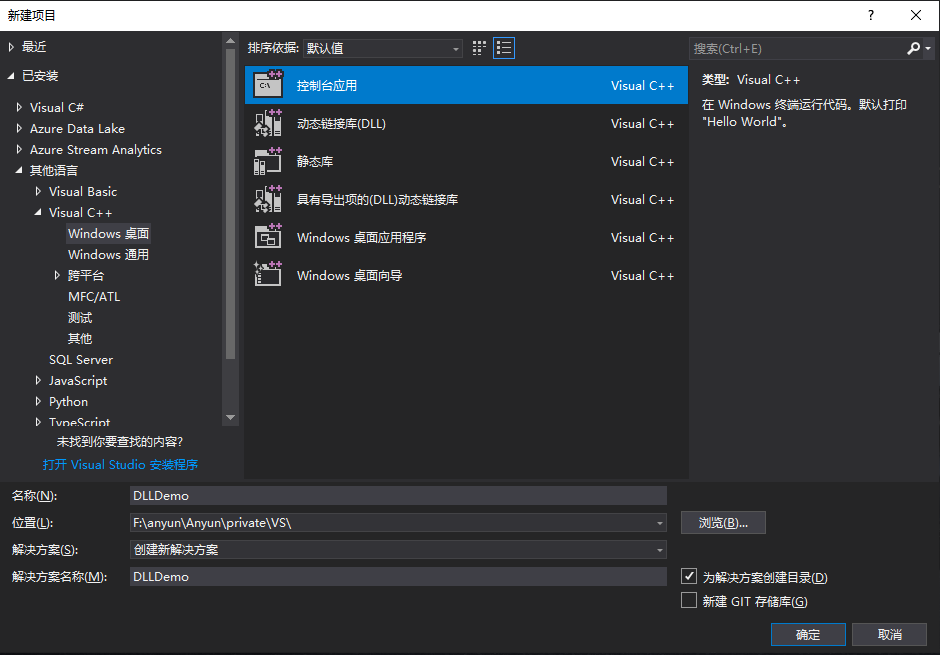Select Windows 通用 in the tree
The height and width of the screenshot is (655, 940).
tap(108, 254)
